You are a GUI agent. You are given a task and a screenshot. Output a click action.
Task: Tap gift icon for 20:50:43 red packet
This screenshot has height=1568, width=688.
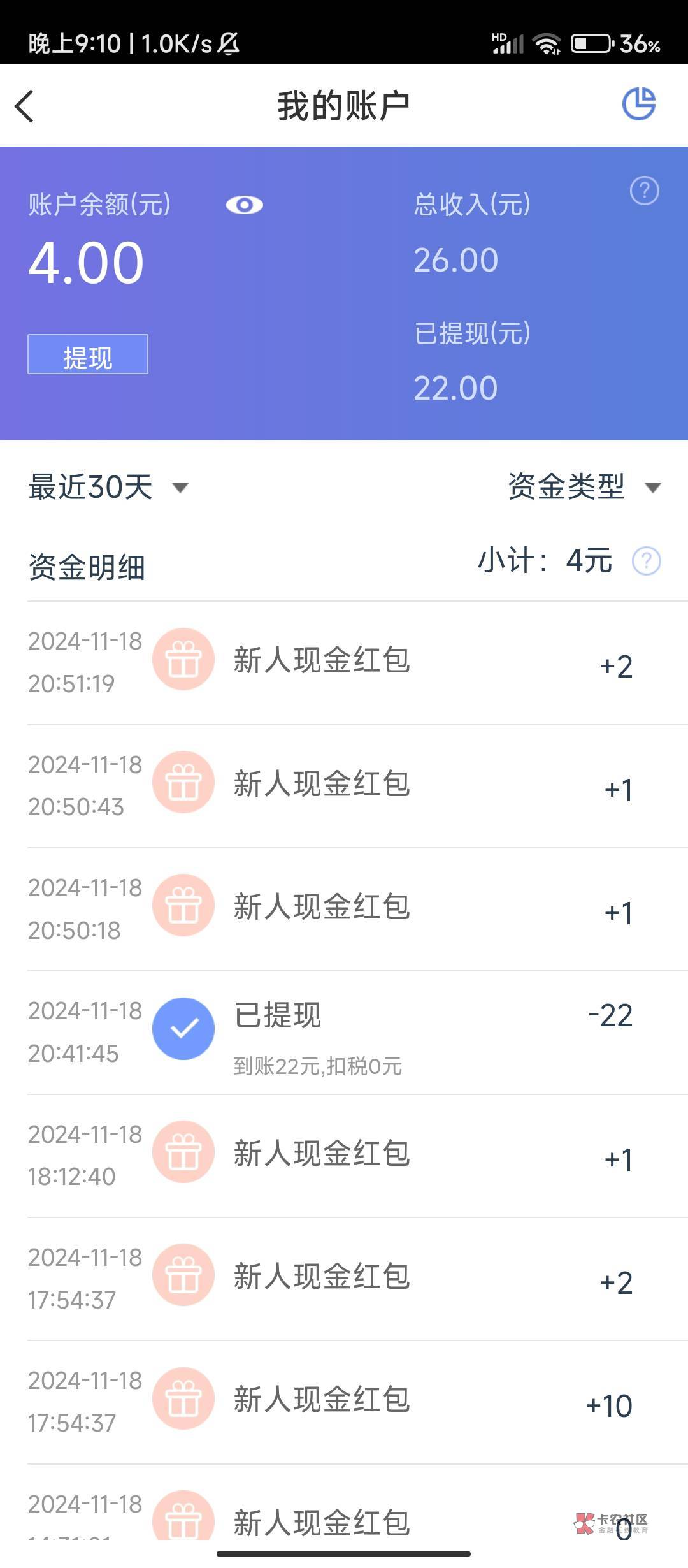(183, 783)
